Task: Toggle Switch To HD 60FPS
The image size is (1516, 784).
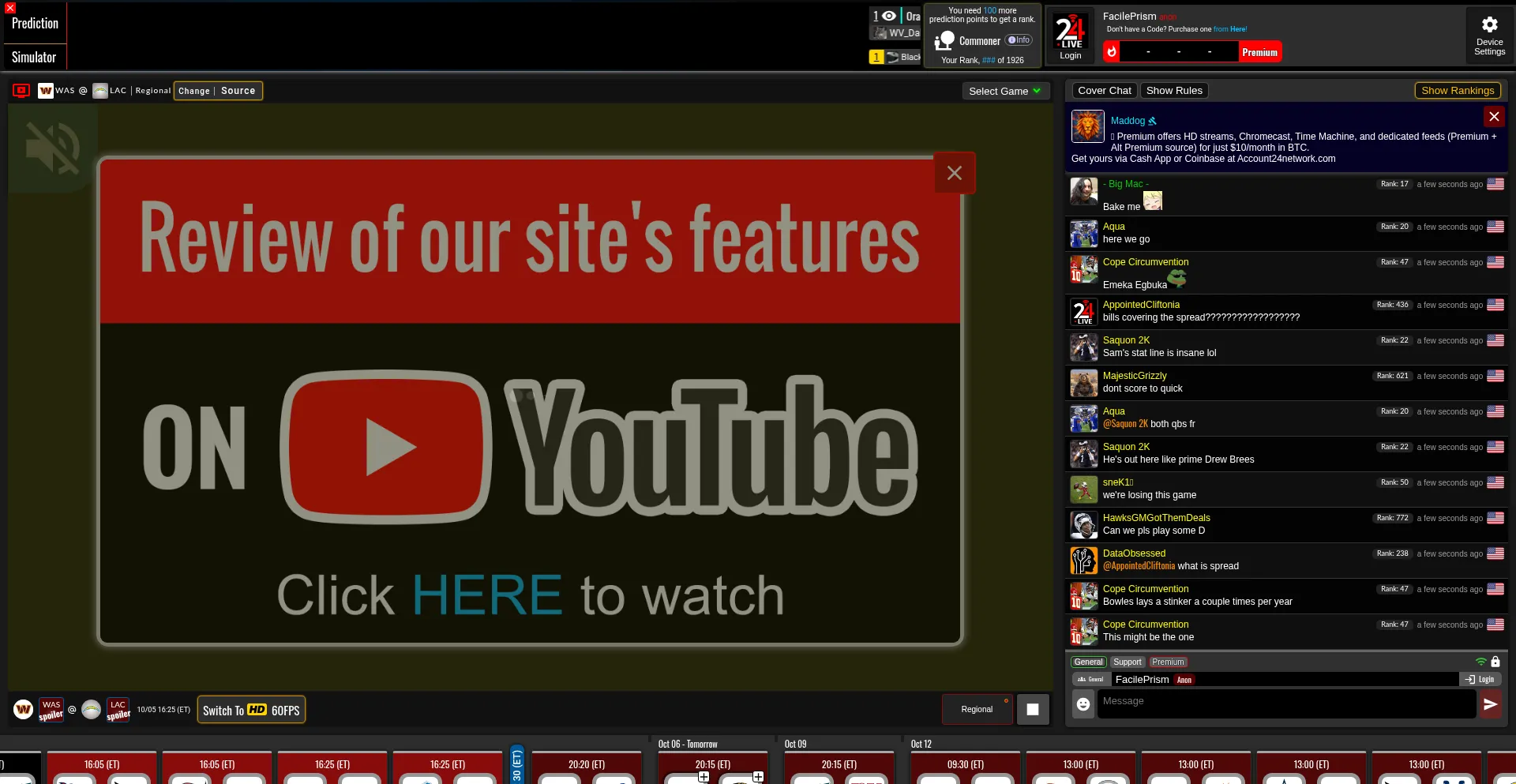Action: click(251, 710)
